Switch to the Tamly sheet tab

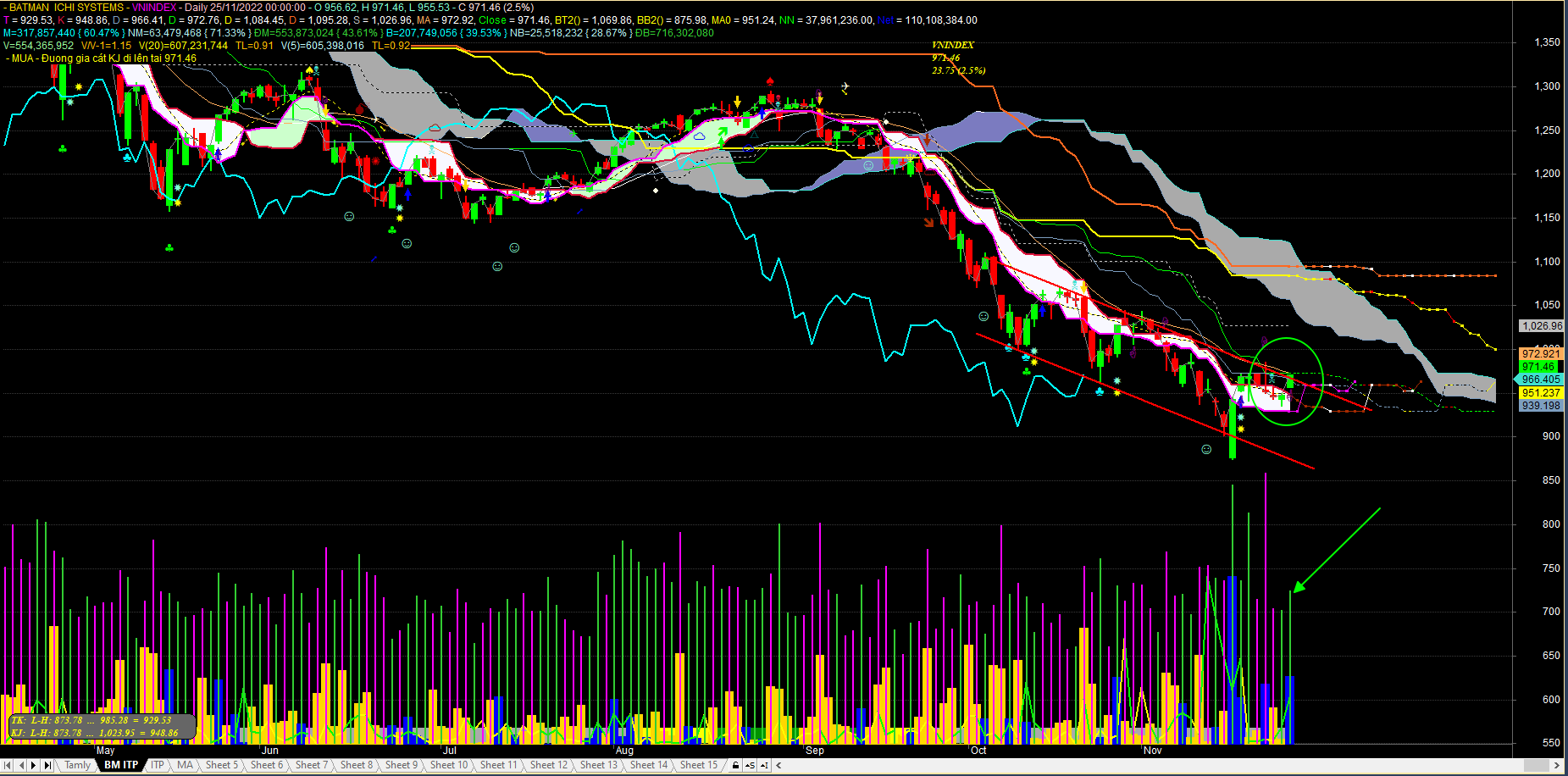[77, 765]
